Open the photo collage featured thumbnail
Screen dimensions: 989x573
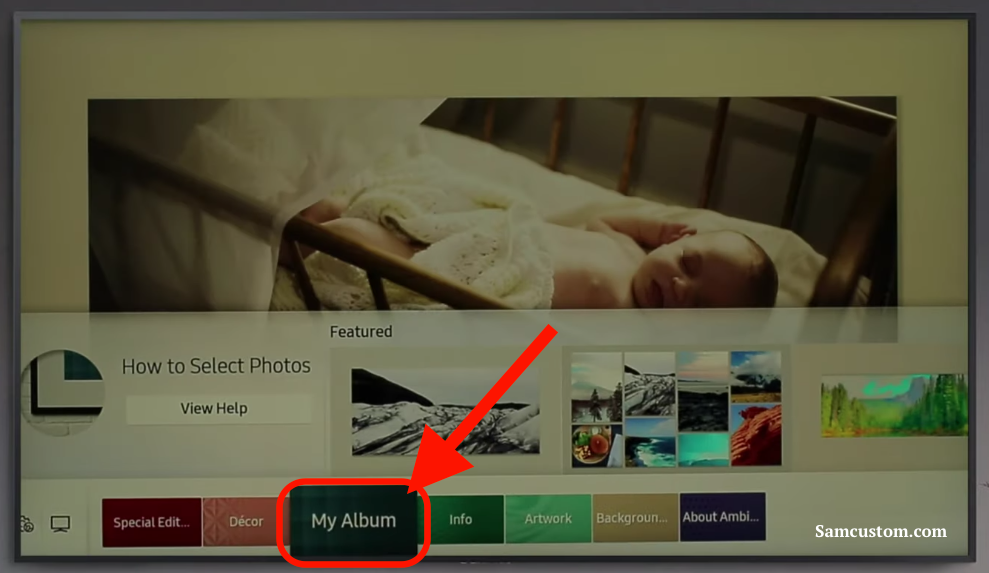pyautogui.click(x=676, y=409)
